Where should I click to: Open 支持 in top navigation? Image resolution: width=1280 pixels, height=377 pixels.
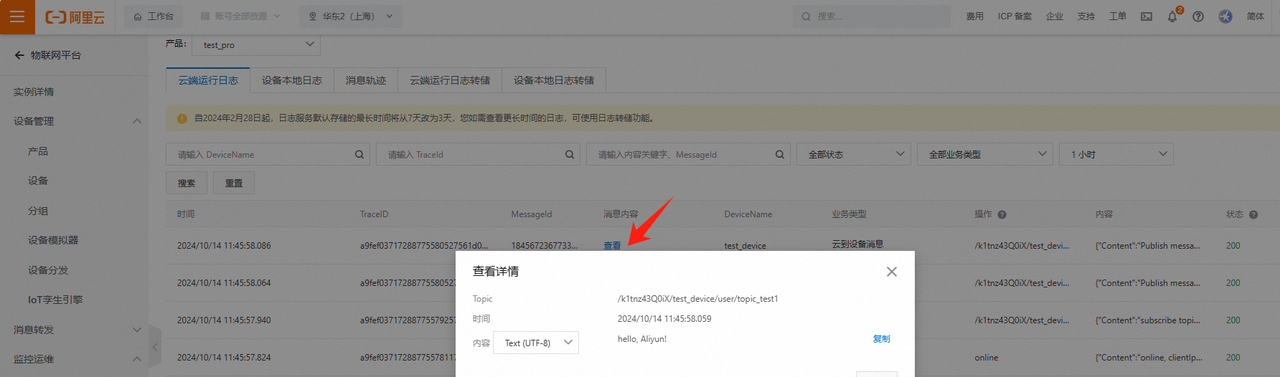pyautogui.click(x=1086, y=17)
